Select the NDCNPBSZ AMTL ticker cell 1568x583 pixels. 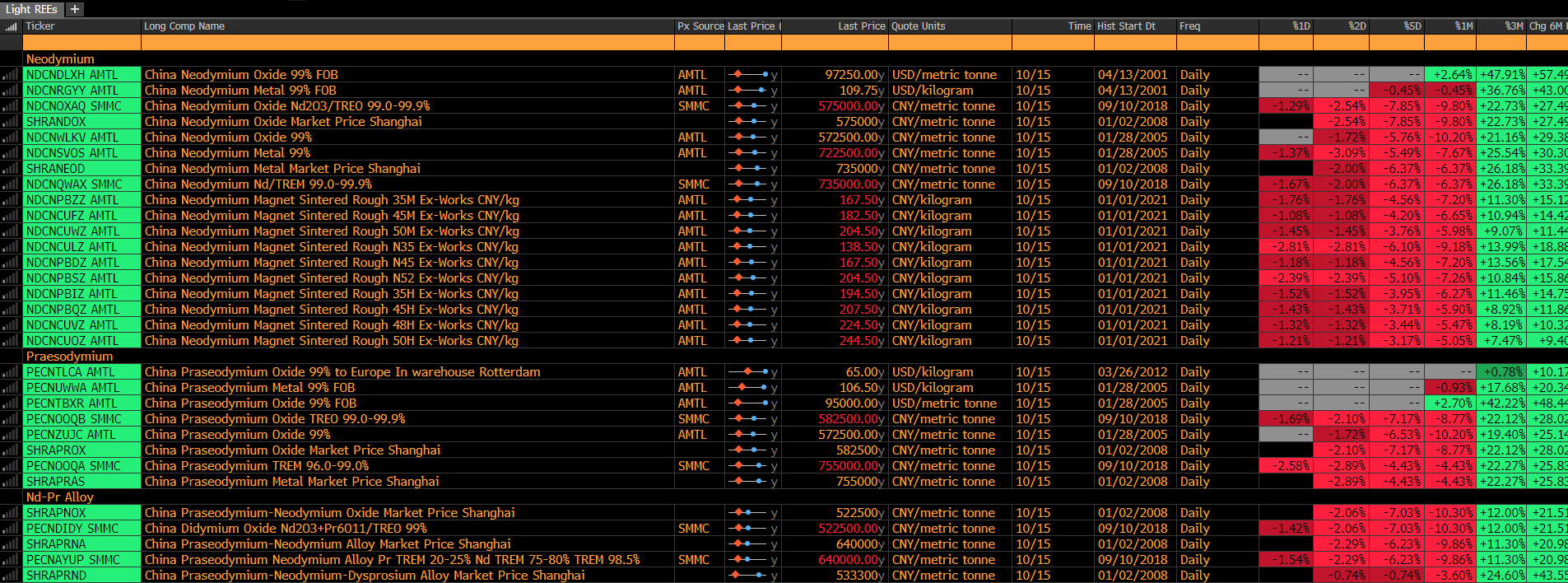81,278
